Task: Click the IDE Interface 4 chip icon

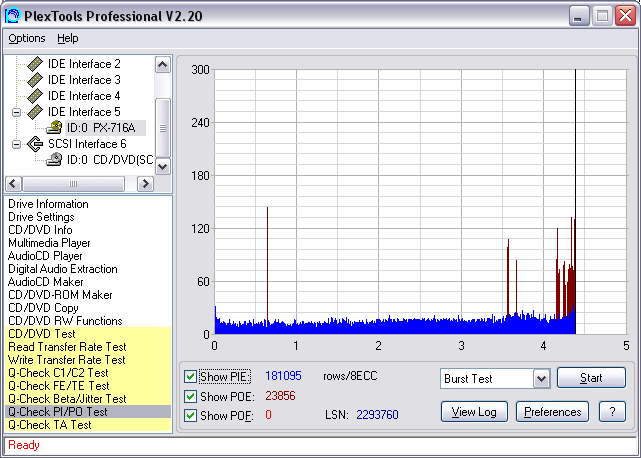Action: (x=35, y=96)
